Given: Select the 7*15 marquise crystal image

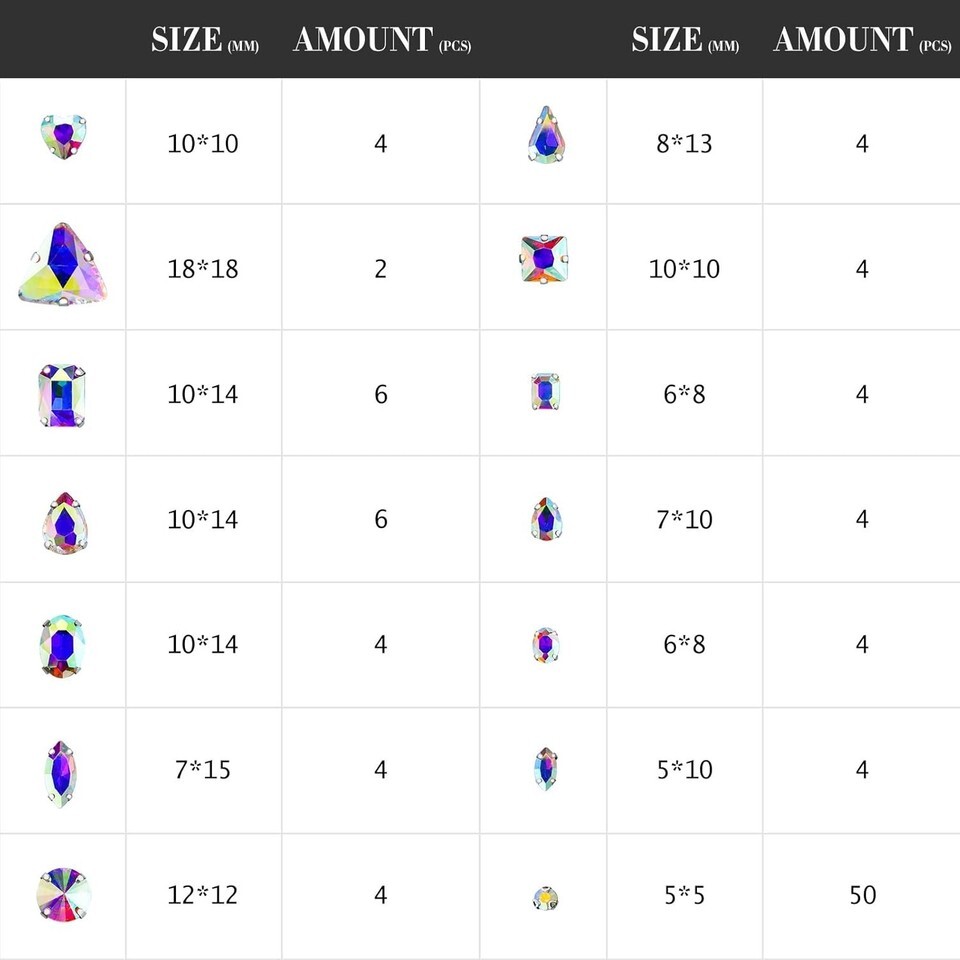Looking at the screenshot, I should click(61, 771).
